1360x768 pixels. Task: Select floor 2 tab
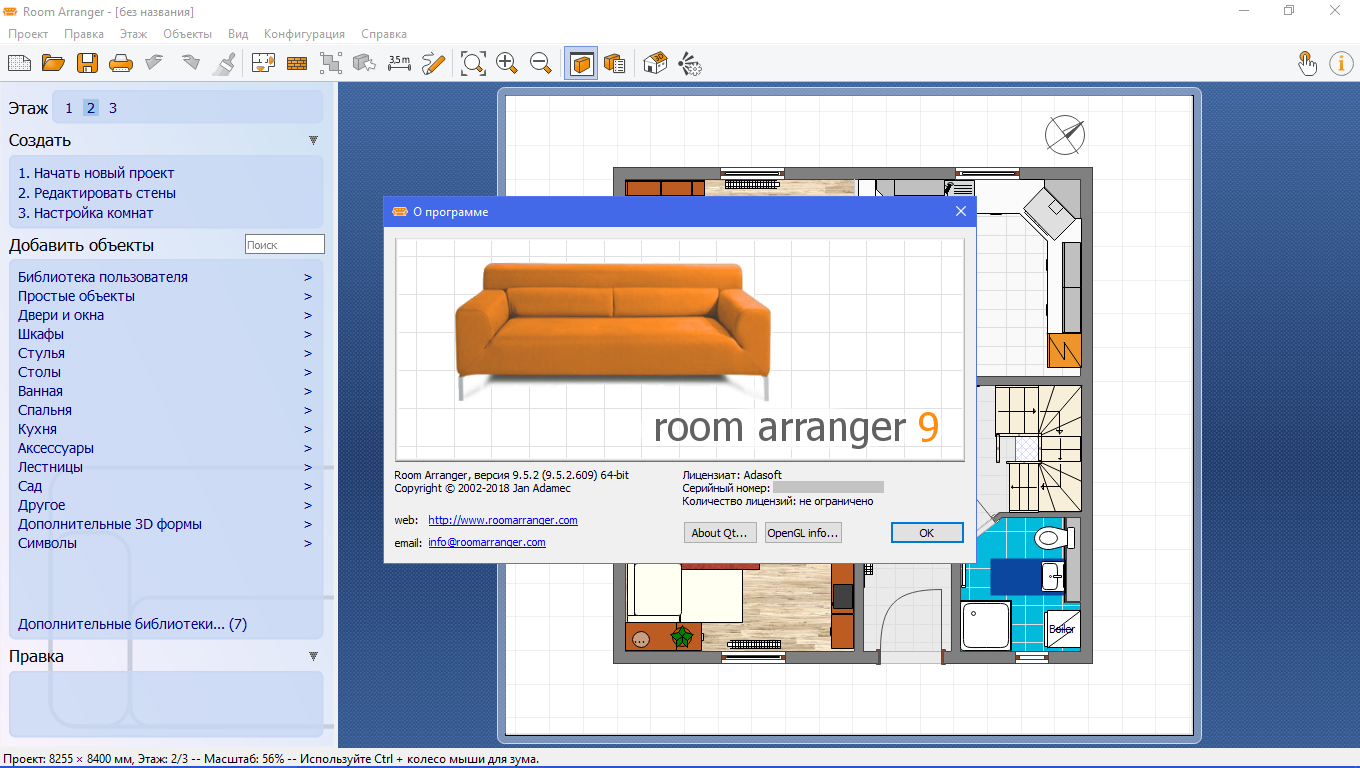[x=91, y=108]
